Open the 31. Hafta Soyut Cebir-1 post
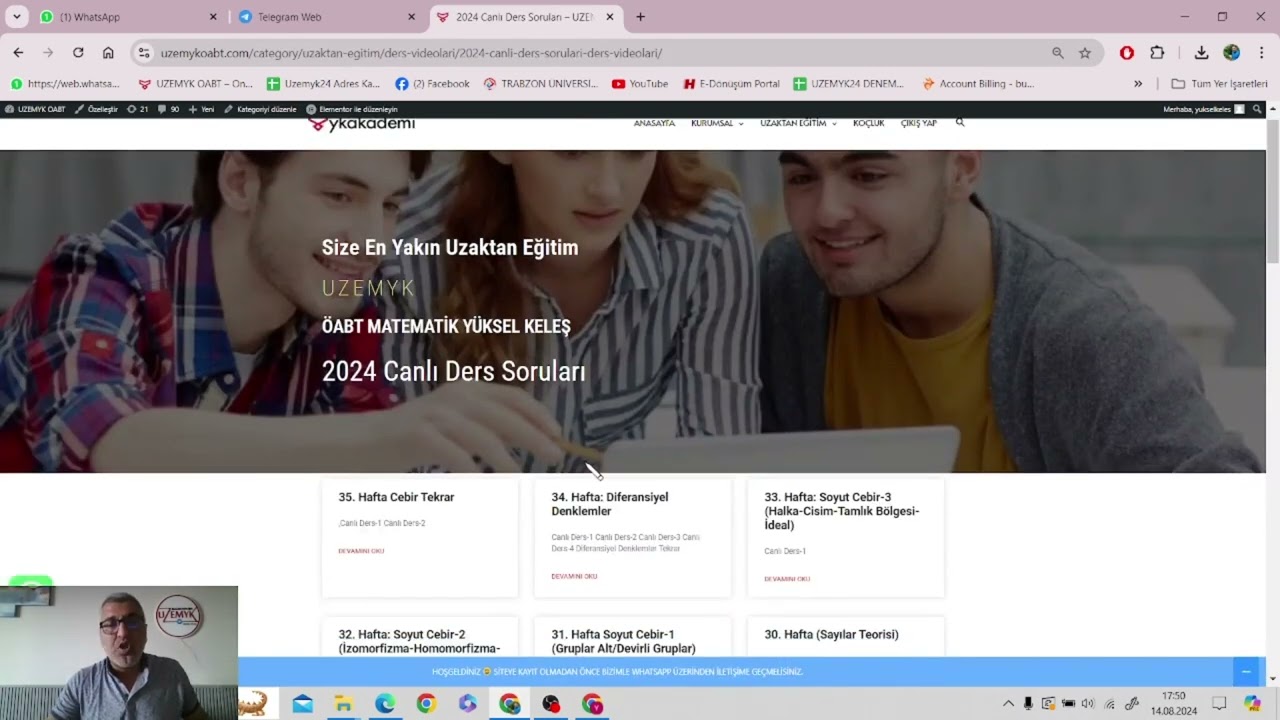The height and width of the screenshot is (720, 1280). [623, 641]
